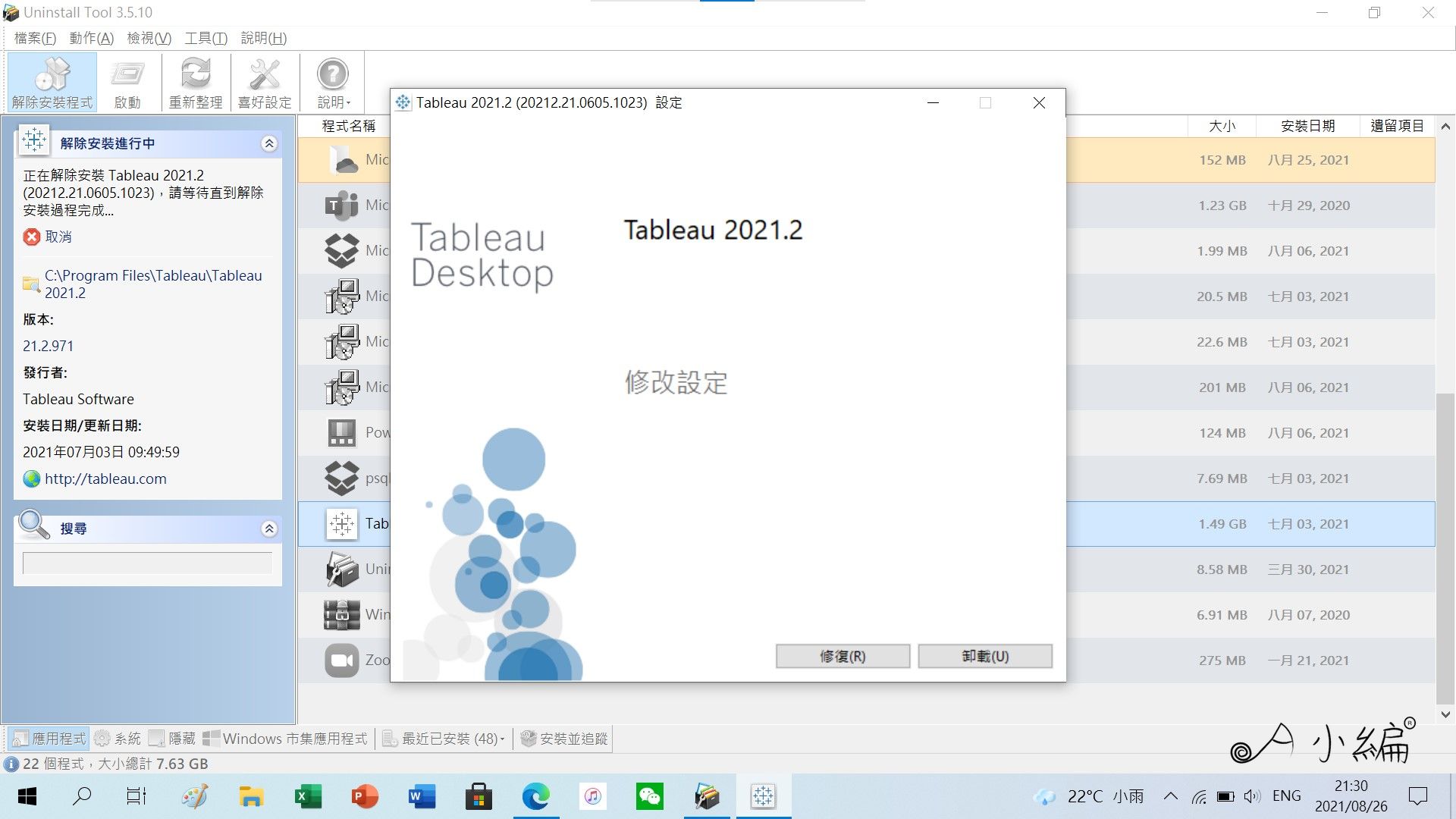The image size is (1456, 819).
Task: Switch to the 隱藏 tab
Action: click(x=172, y=738)
